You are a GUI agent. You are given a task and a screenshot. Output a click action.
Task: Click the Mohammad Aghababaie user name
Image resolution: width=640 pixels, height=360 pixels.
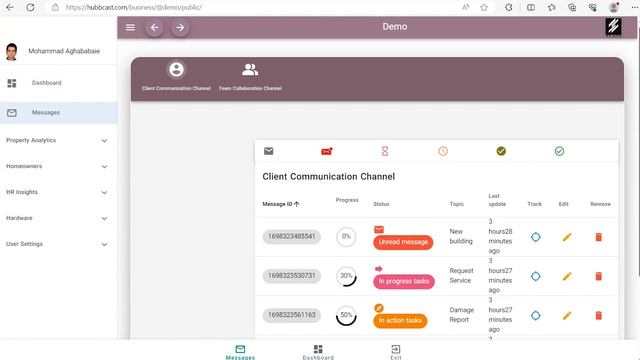(x=64, y=51)
